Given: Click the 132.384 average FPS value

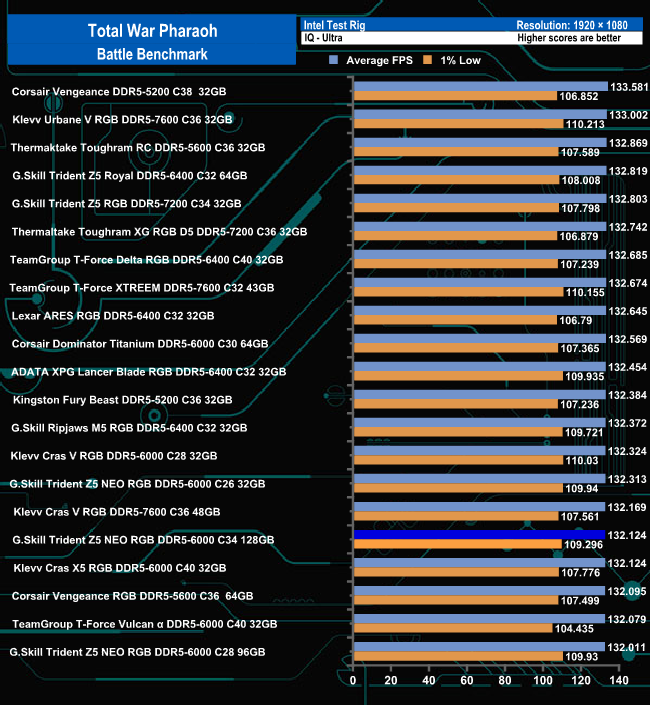Looking at the screenshot, I should pyautogui.click(x=627, y=395).
